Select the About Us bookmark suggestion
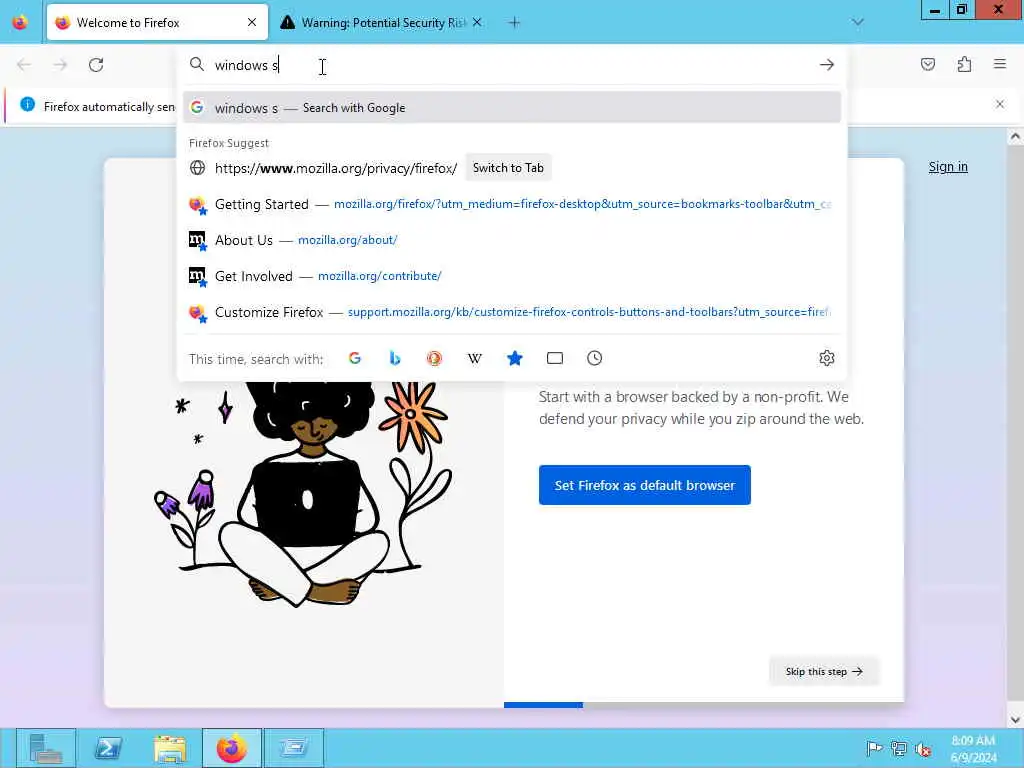 (x=512, y=240)
